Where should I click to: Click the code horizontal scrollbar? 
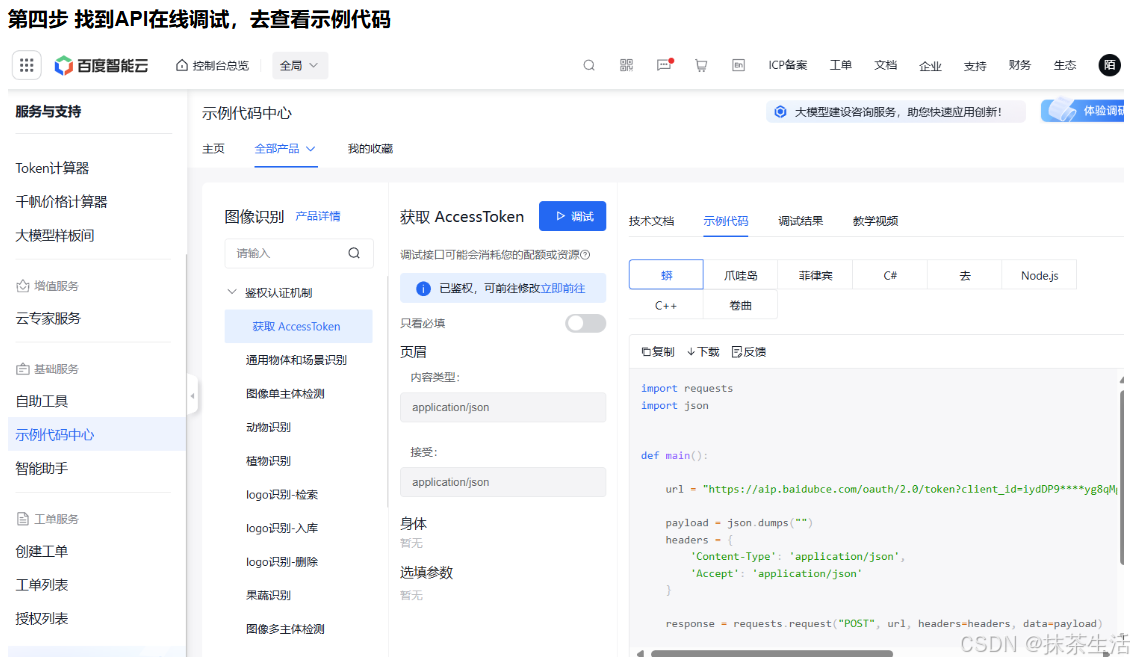[x=771, y=654]
